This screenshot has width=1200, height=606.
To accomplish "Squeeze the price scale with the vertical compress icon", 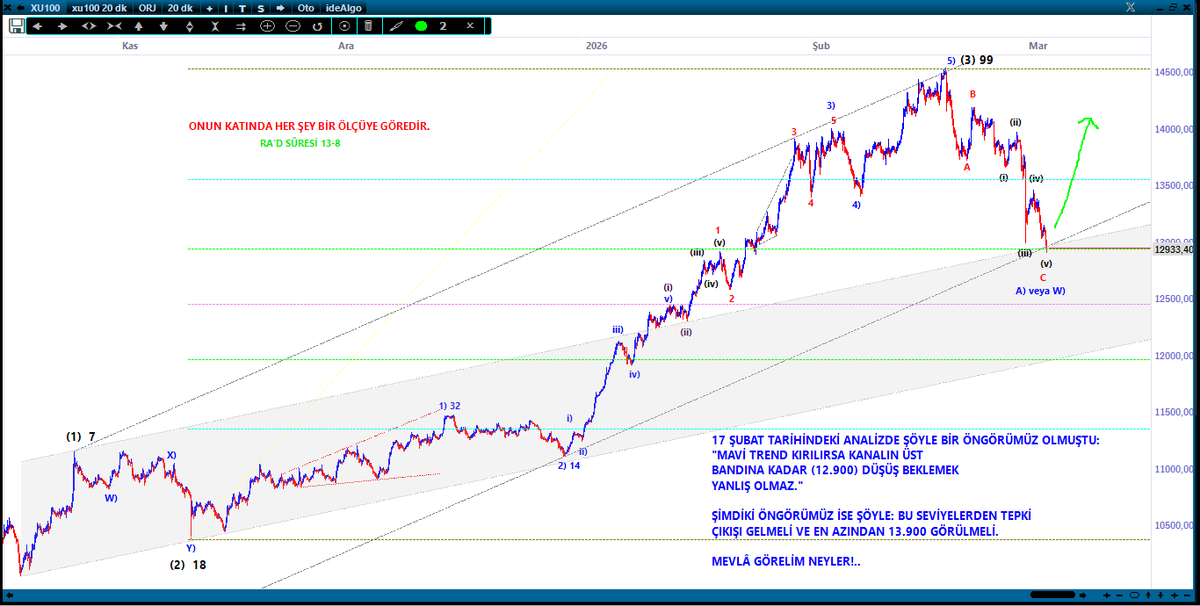I will (x=214, y=26).
